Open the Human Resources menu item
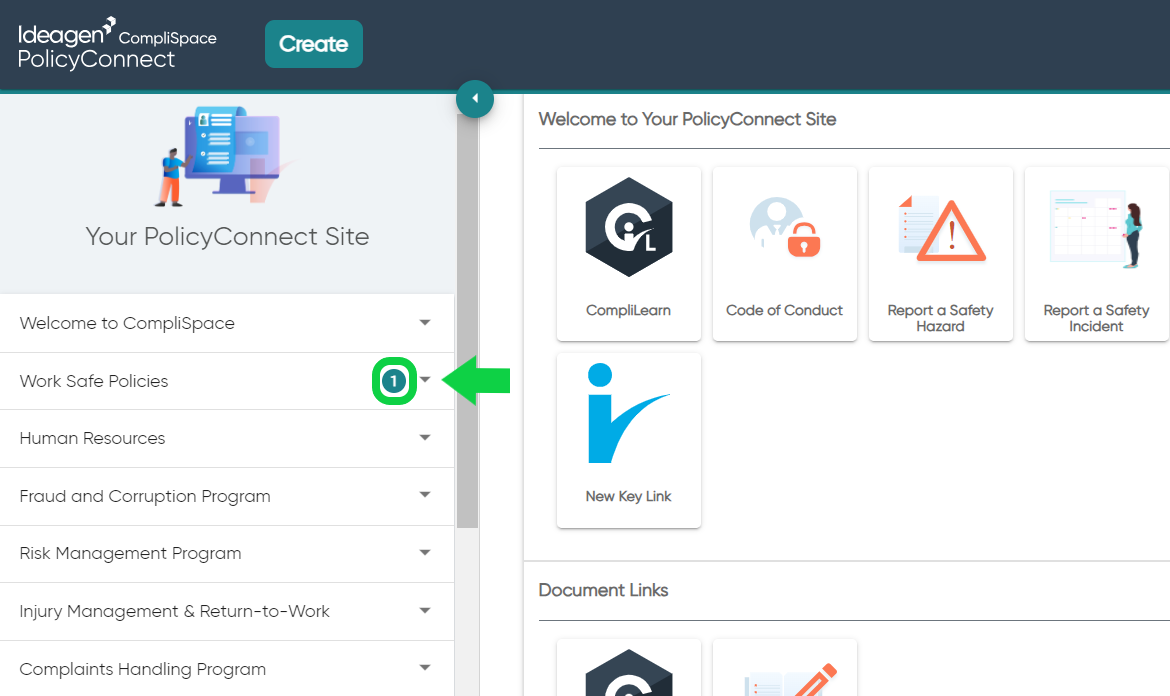Viewport: 1170px width, 696px height. pos(227,439)
